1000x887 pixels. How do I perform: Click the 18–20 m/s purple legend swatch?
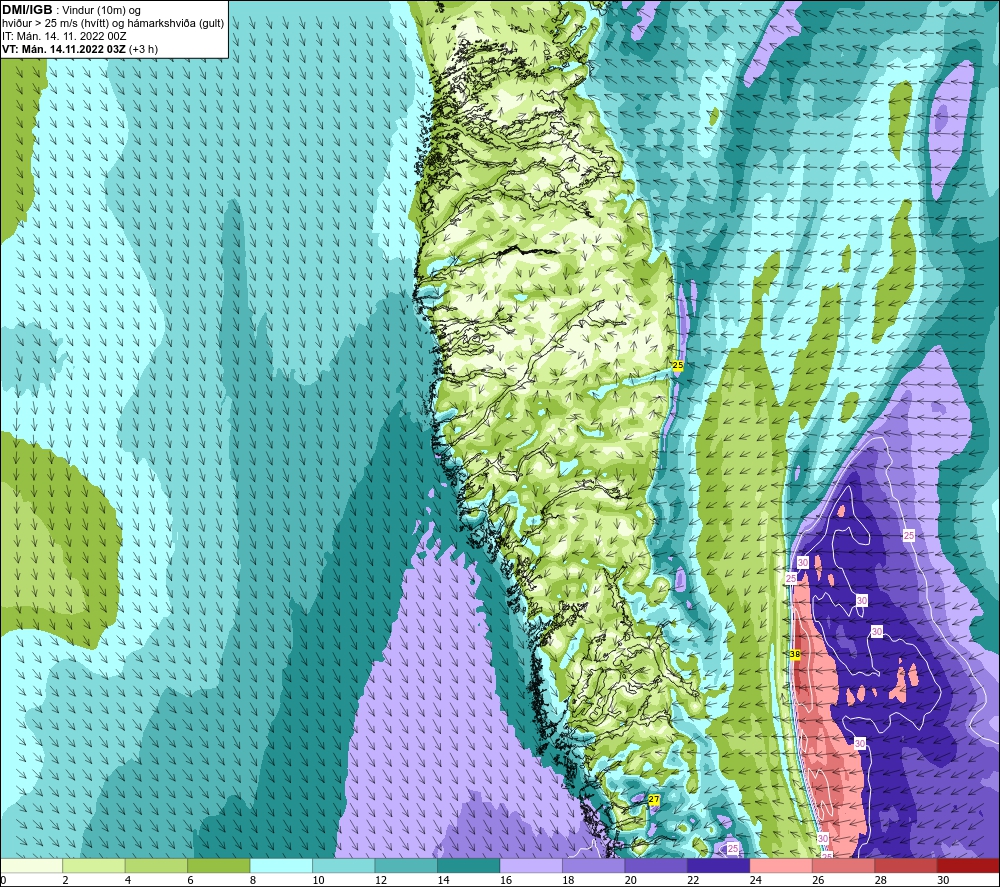point(594,865)
